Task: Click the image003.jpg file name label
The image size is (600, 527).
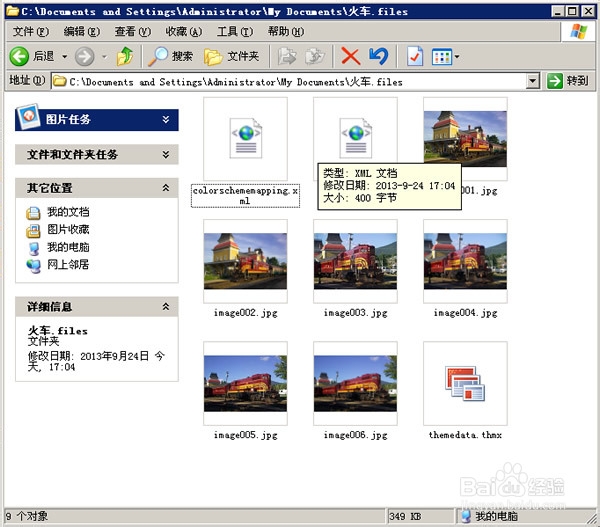Action: coord(355,313)
